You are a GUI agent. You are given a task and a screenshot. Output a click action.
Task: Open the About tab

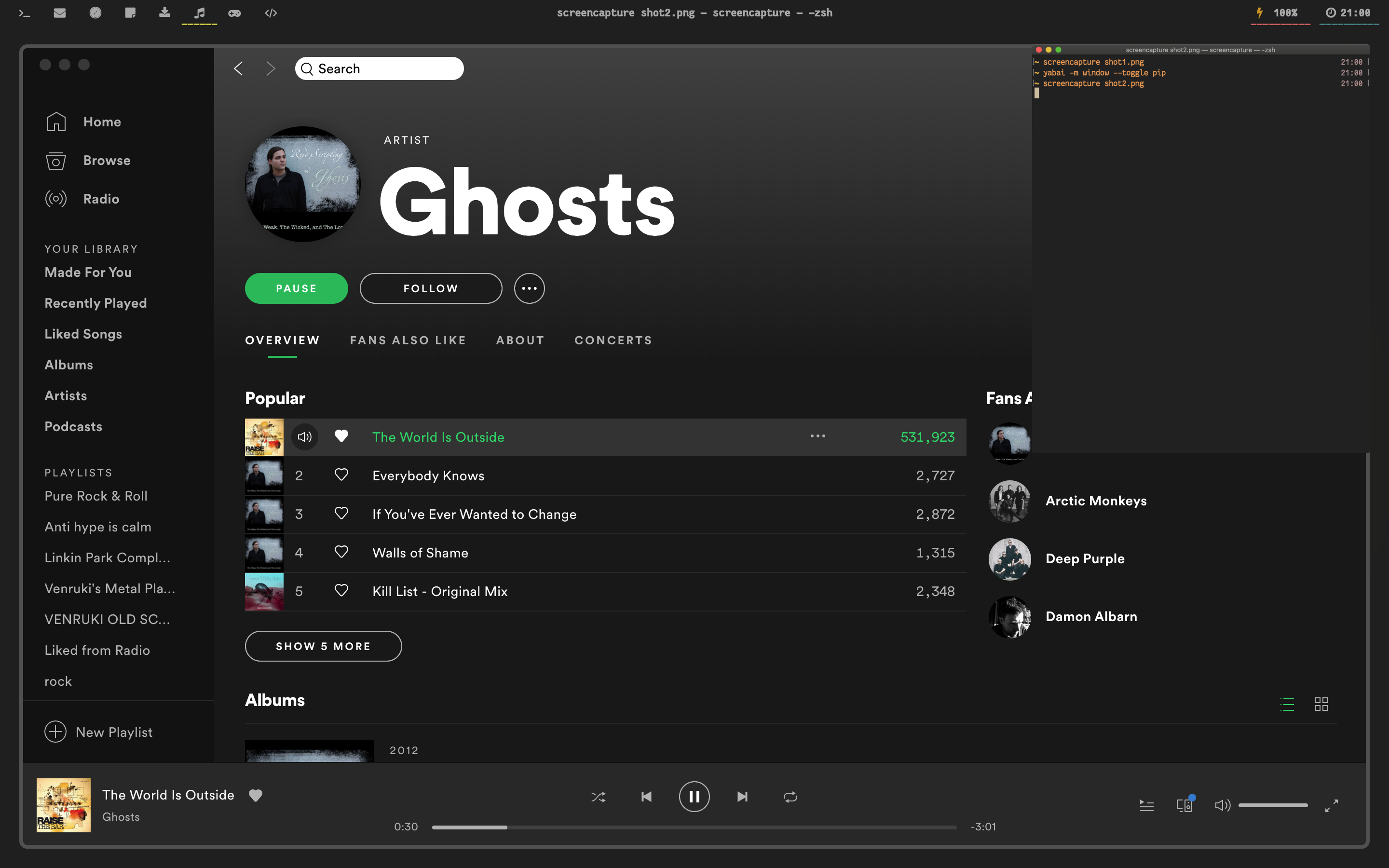520,340
